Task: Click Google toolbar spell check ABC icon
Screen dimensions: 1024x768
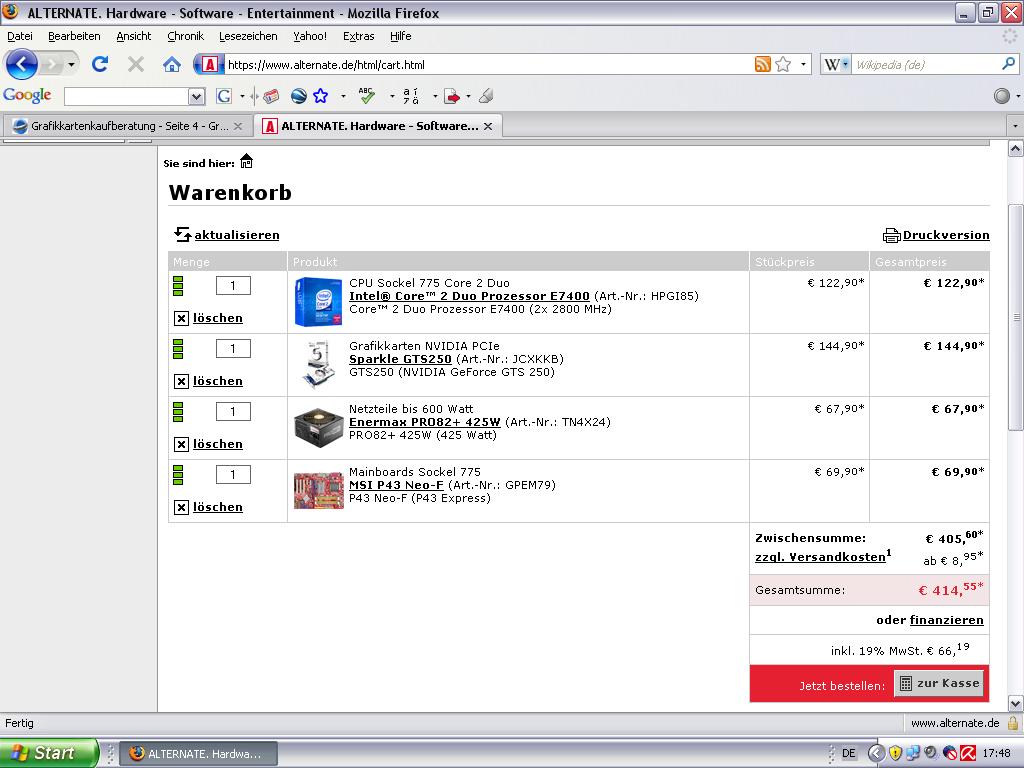Action: click(366, 96)
